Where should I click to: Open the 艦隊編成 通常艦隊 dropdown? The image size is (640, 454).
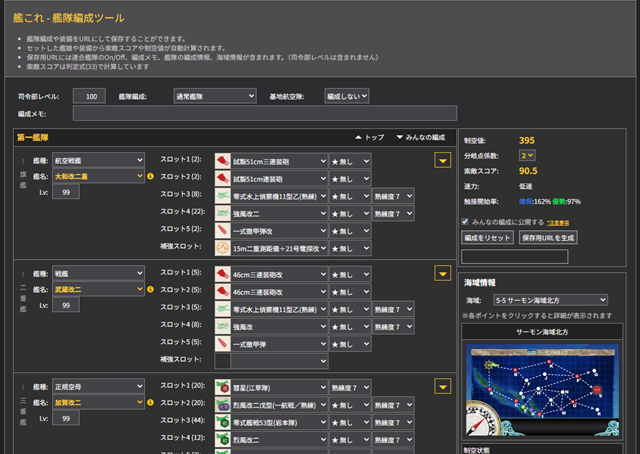(214, 96)
